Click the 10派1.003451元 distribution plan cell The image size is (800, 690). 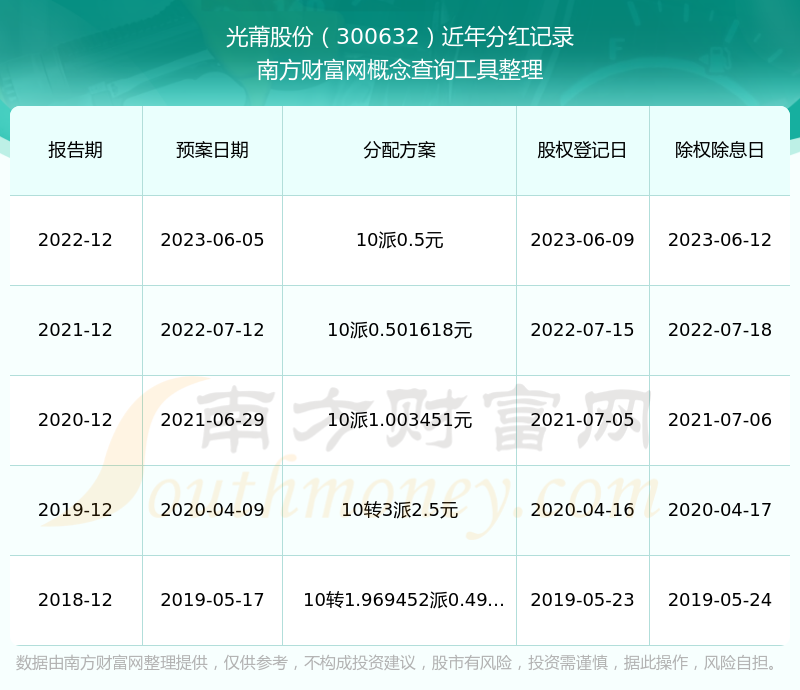click(x=399, y=420)
